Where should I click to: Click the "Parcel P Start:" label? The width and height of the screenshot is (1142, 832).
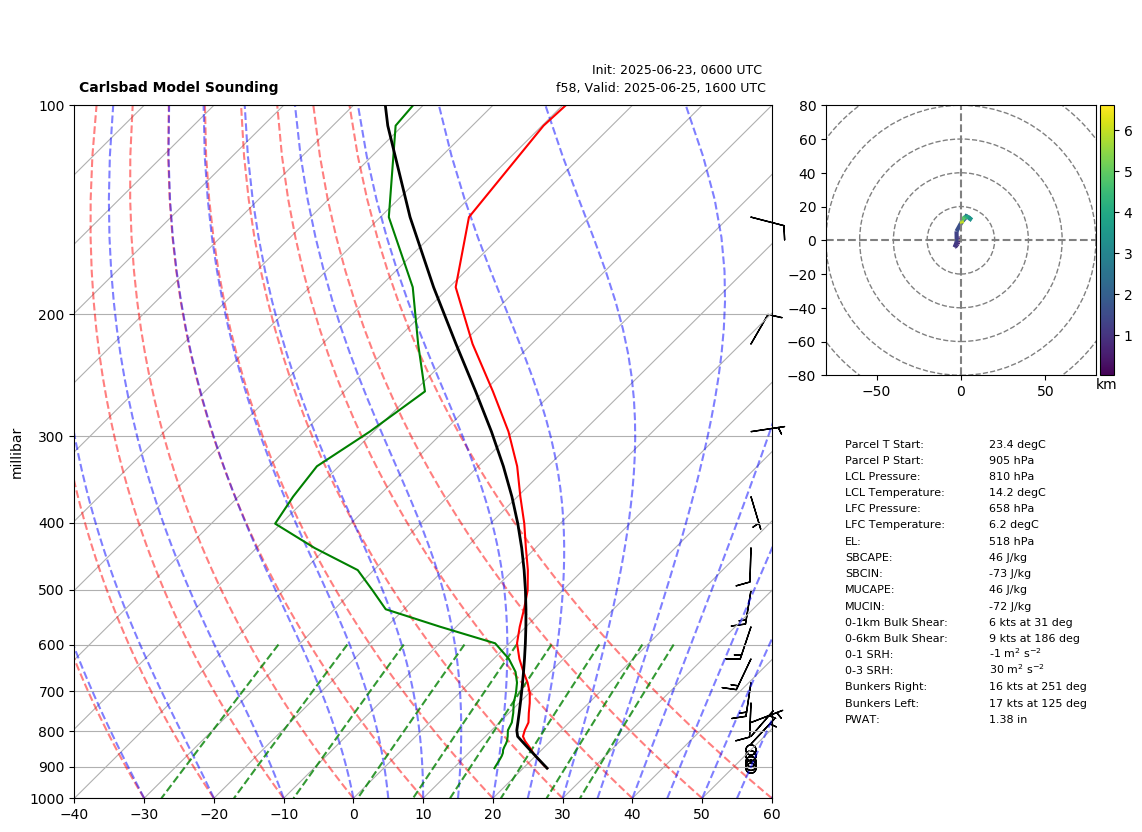884,460
